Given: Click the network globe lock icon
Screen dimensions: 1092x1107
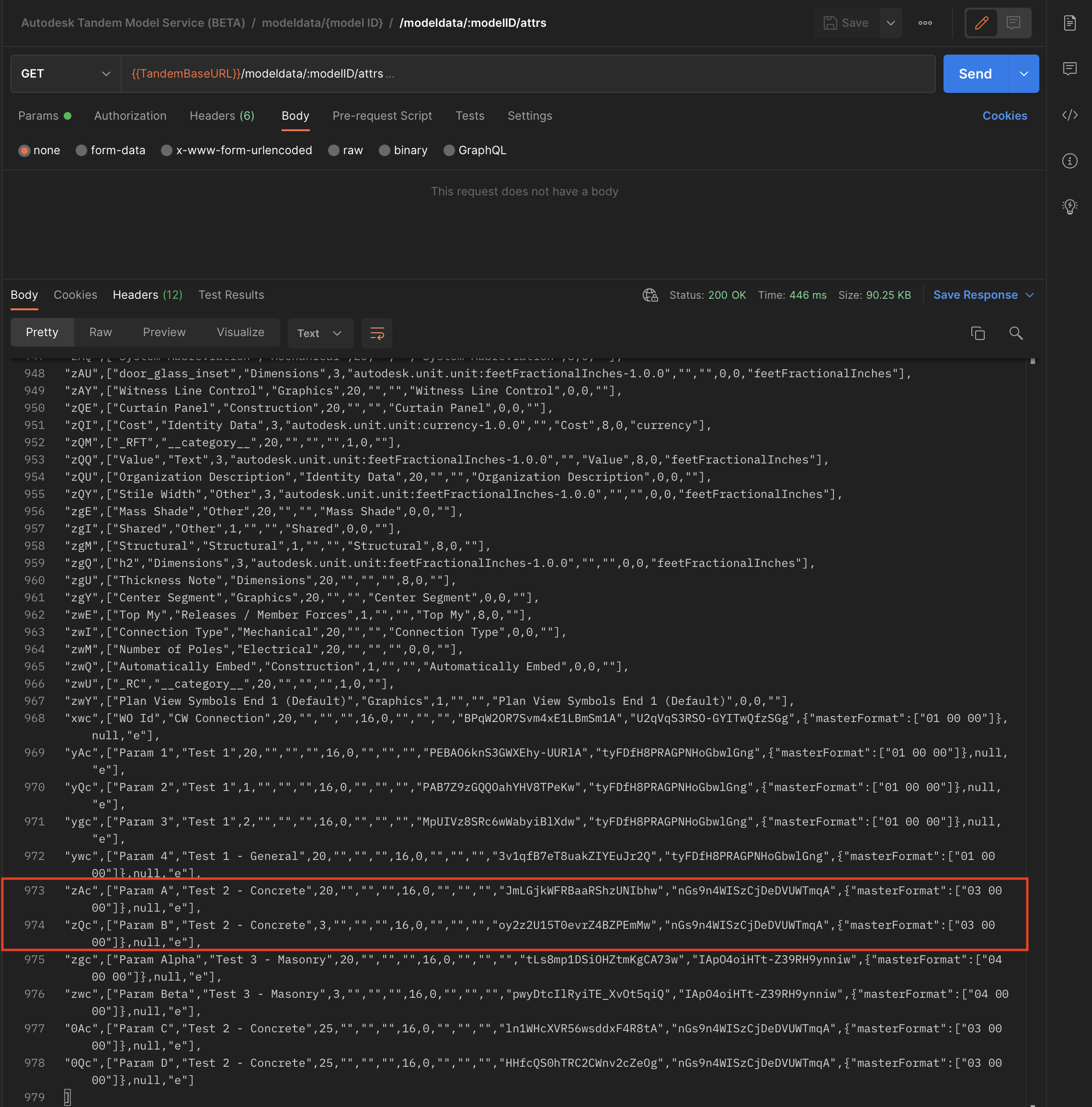Looking at the screenshot, I should (x=650, y=295).
